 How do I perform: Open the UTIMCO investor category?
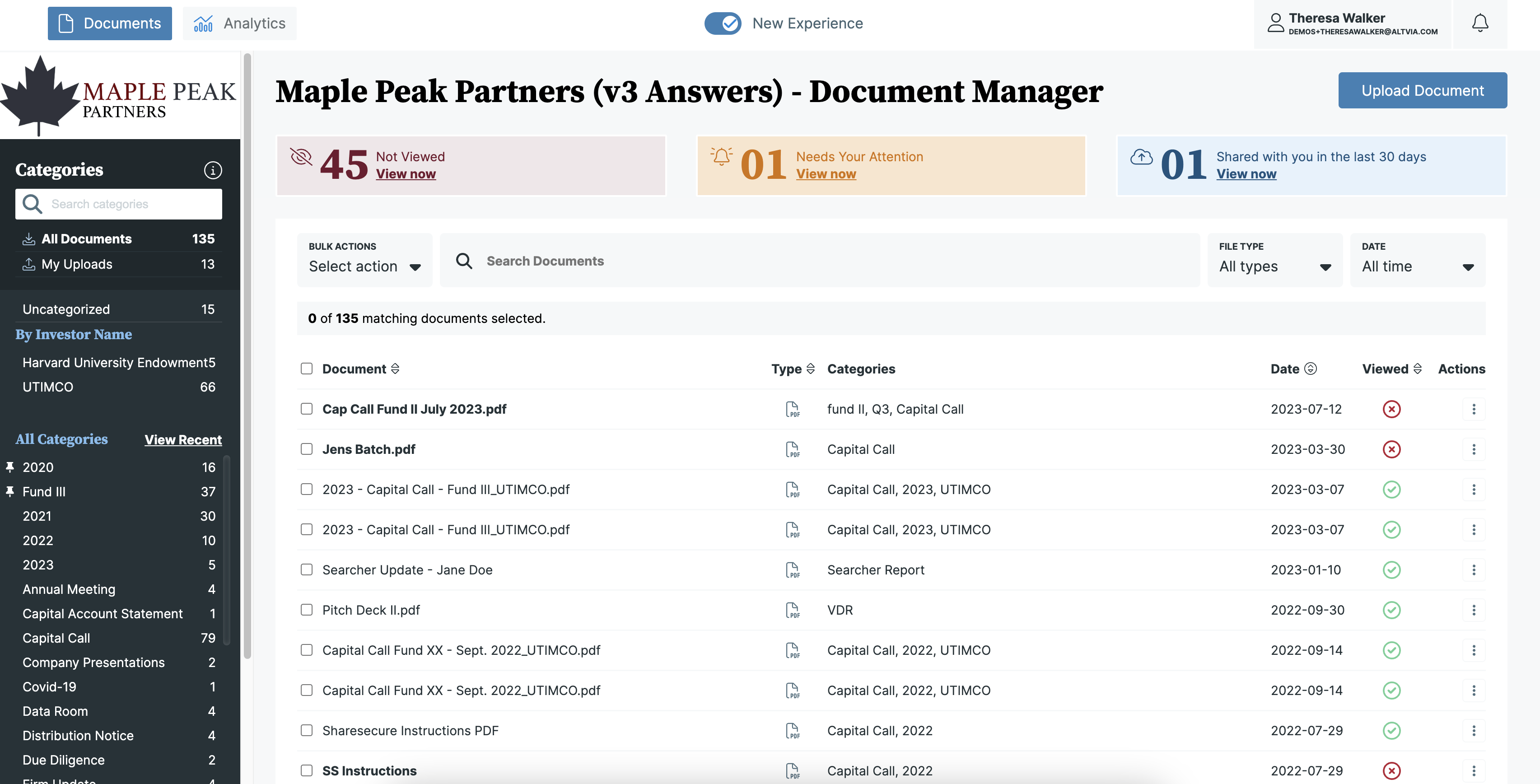click(118, 387)
